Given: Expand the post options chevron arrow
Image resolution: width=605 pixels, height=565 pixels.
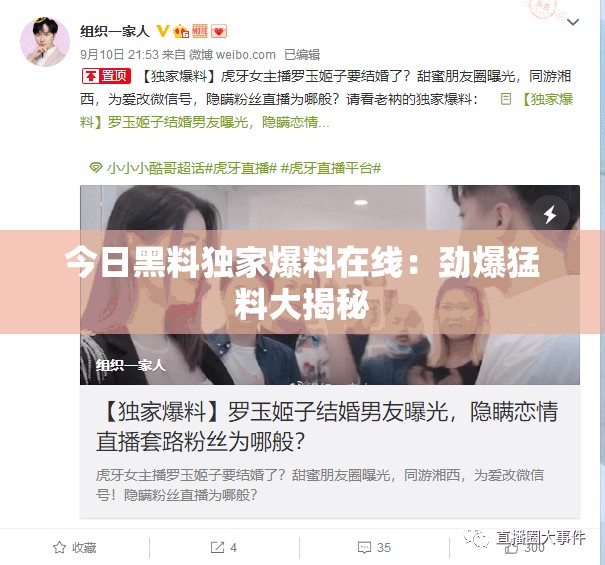Looking at the screenshot, I should [x=573, y=22].
